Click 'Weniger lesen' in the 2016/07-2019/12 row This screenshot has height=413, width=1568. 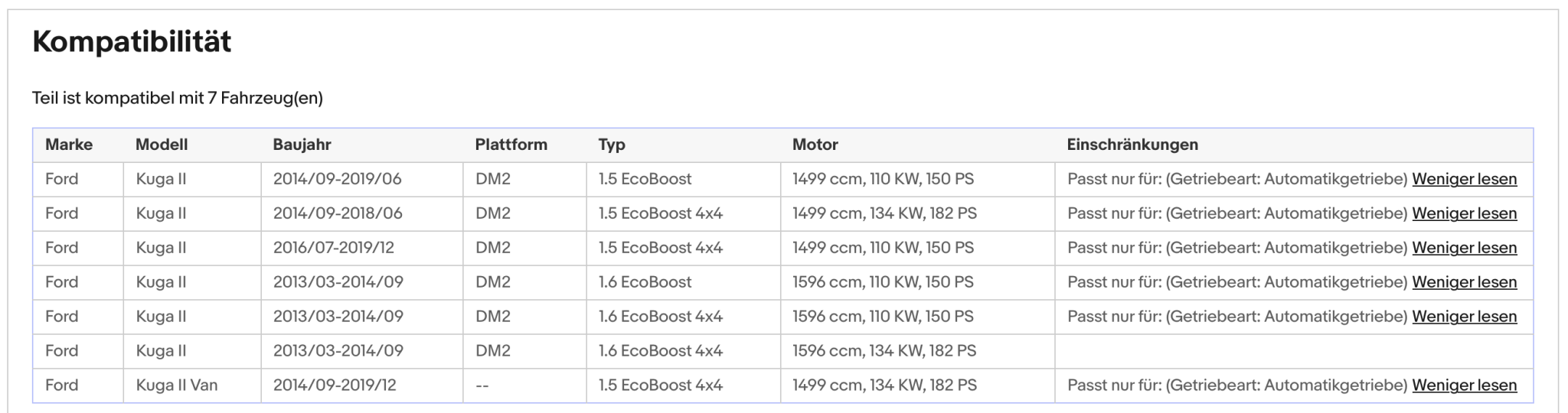(1464, 248)
